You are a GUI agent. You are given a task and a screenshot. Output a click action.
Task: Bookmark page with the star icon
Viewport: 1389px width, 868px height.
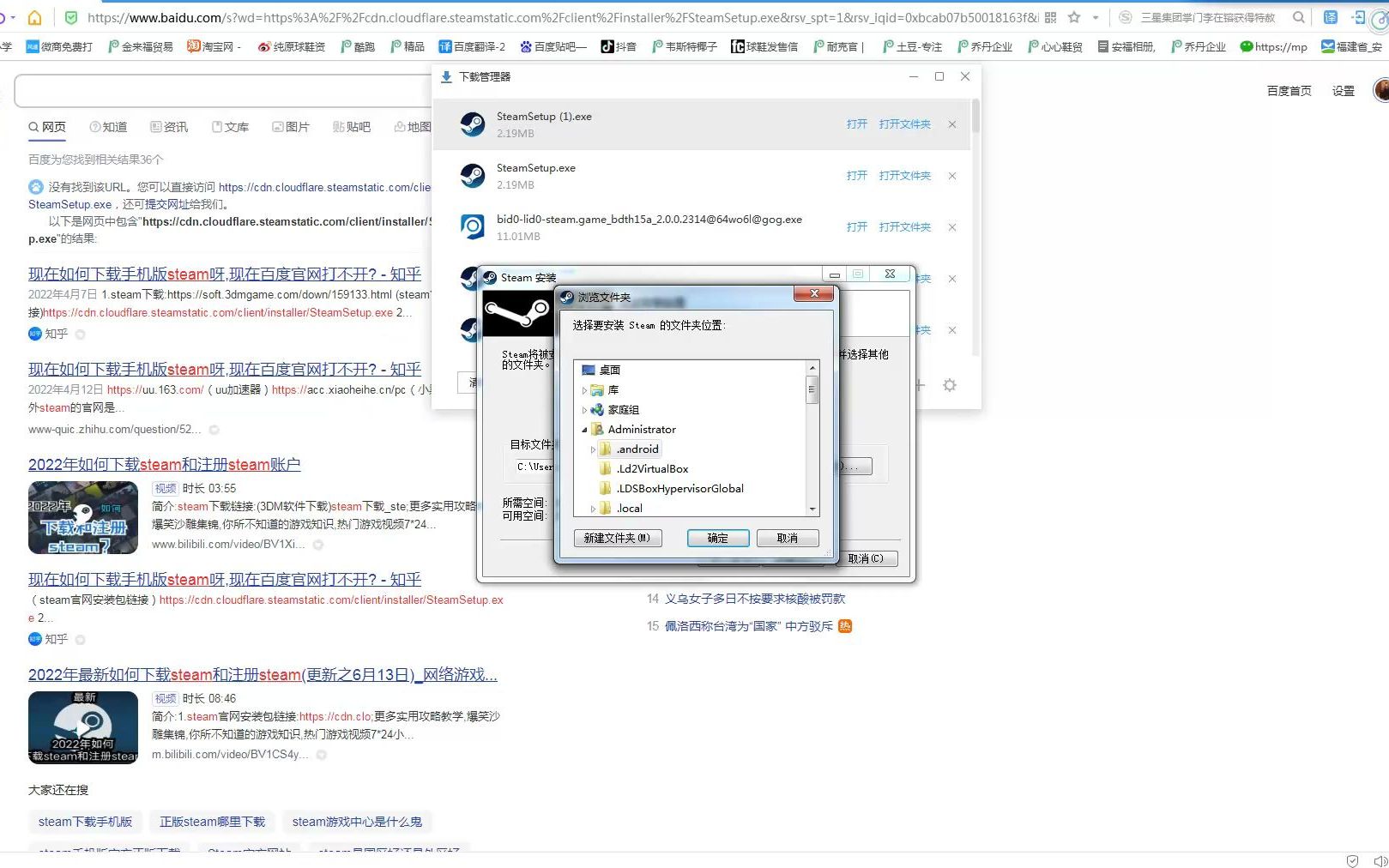[1074, 17]
